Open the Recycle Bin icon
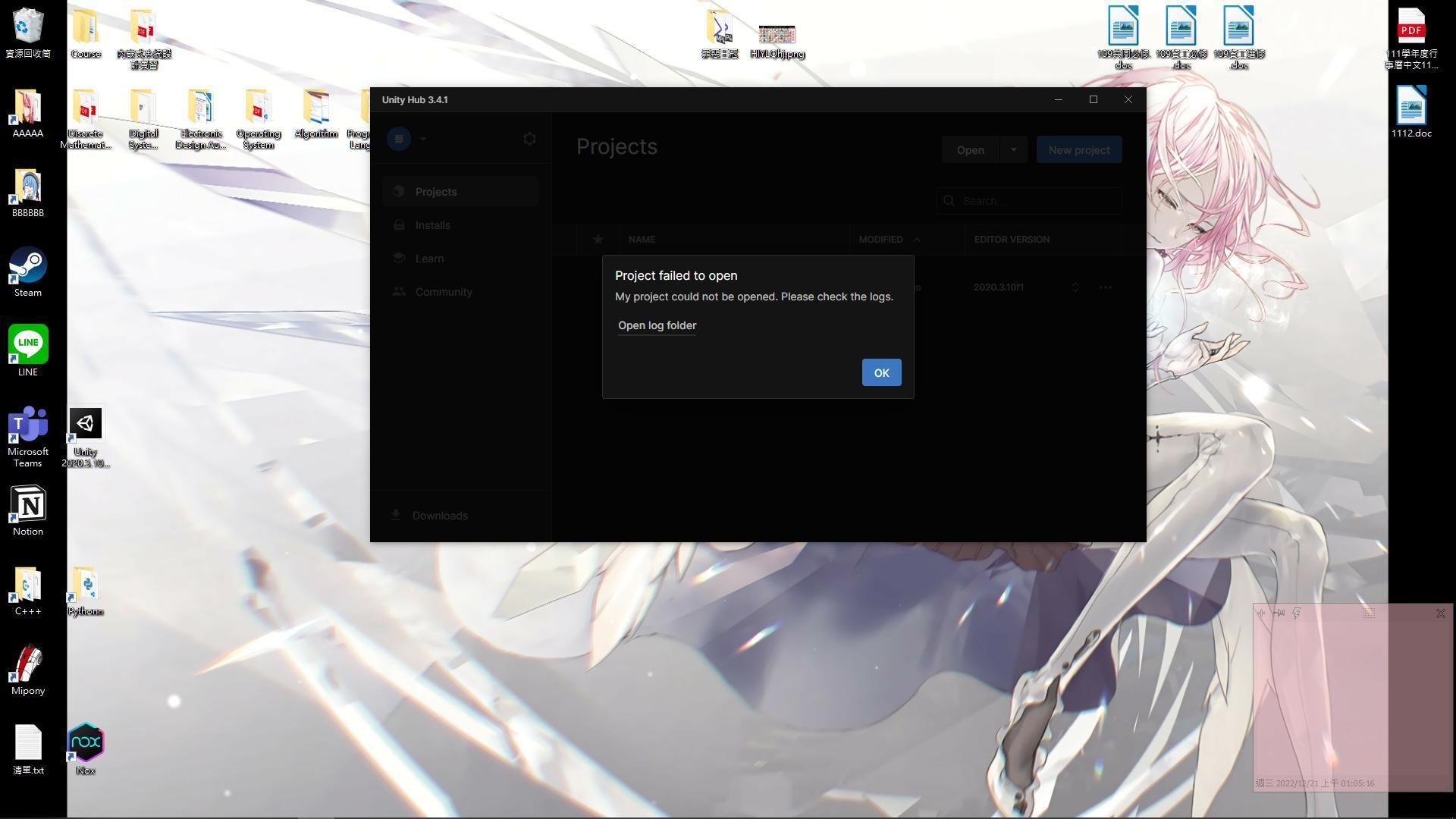Viewport: 1456px width, 819px height. tap(28, 27)
